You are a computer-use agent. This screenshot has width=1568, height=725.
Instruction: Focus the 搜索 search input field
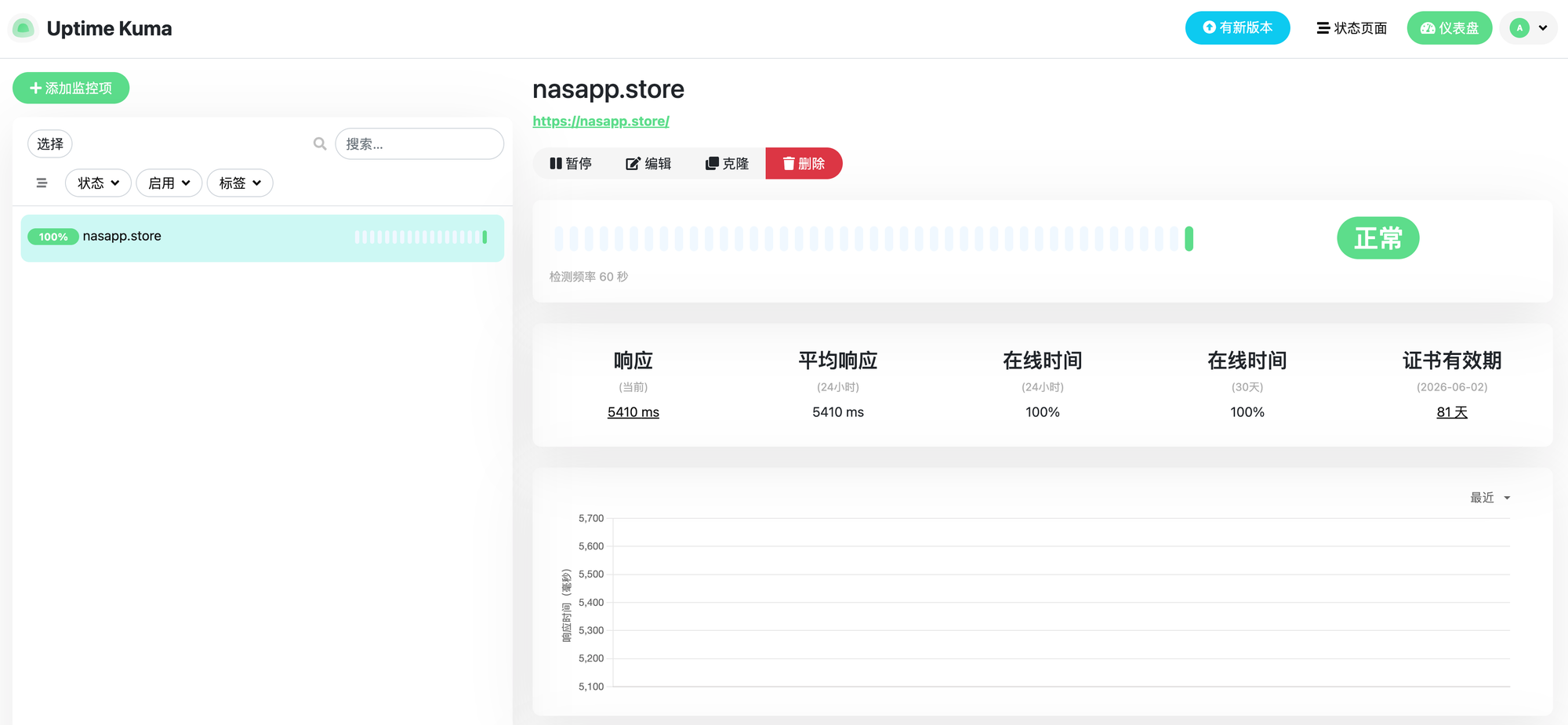(x=419, y=144)
